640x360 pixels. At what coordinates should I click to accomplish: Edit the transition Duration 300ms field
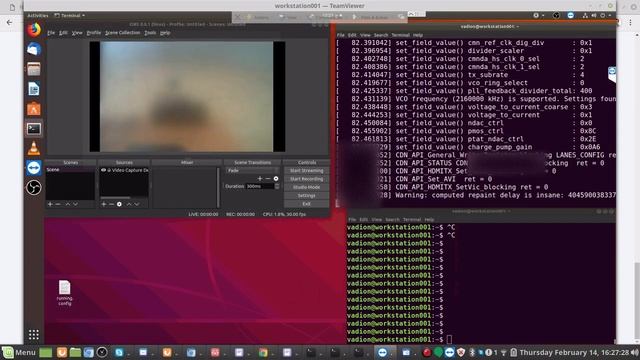pyautogui.click(x=260, y=186)
